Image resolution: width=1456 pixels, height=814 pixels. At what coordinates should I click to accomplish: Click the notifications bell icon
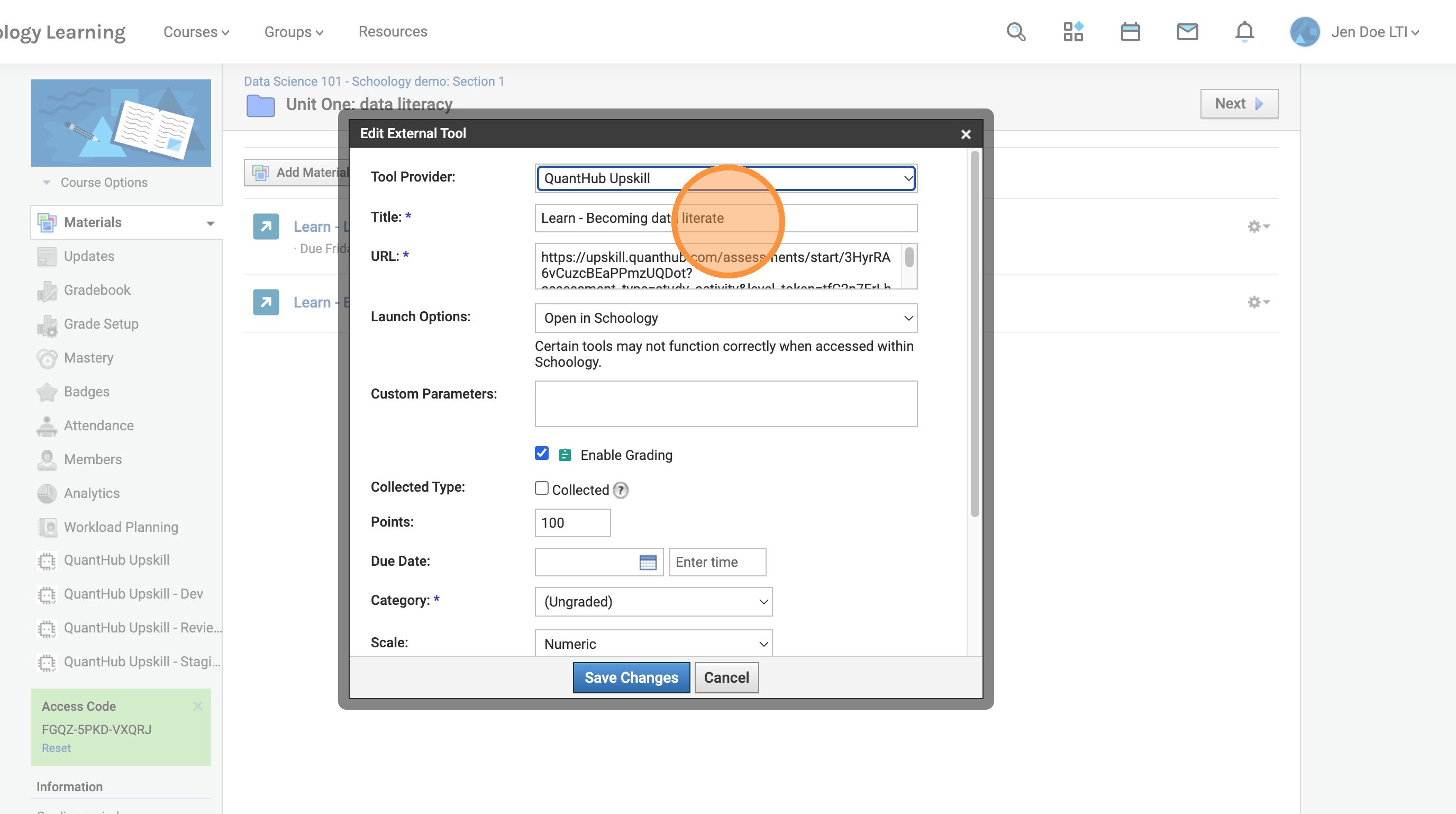pos(1244,32)
